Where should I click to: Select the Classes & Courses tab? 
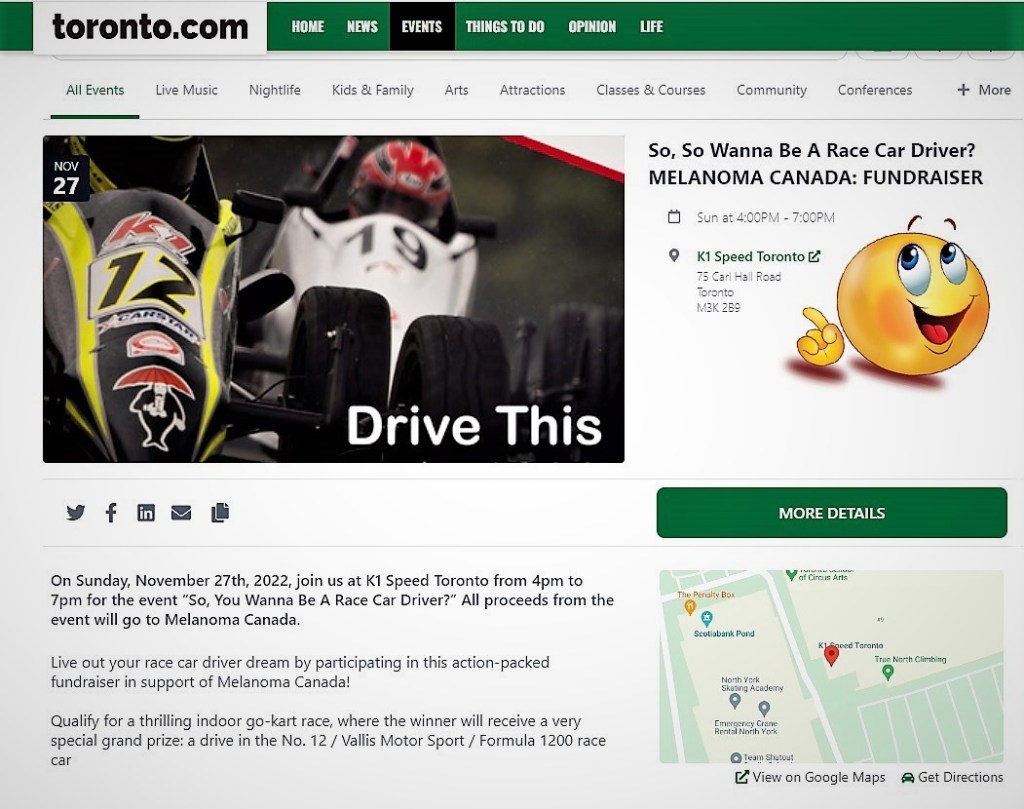[x=650, y=90]
